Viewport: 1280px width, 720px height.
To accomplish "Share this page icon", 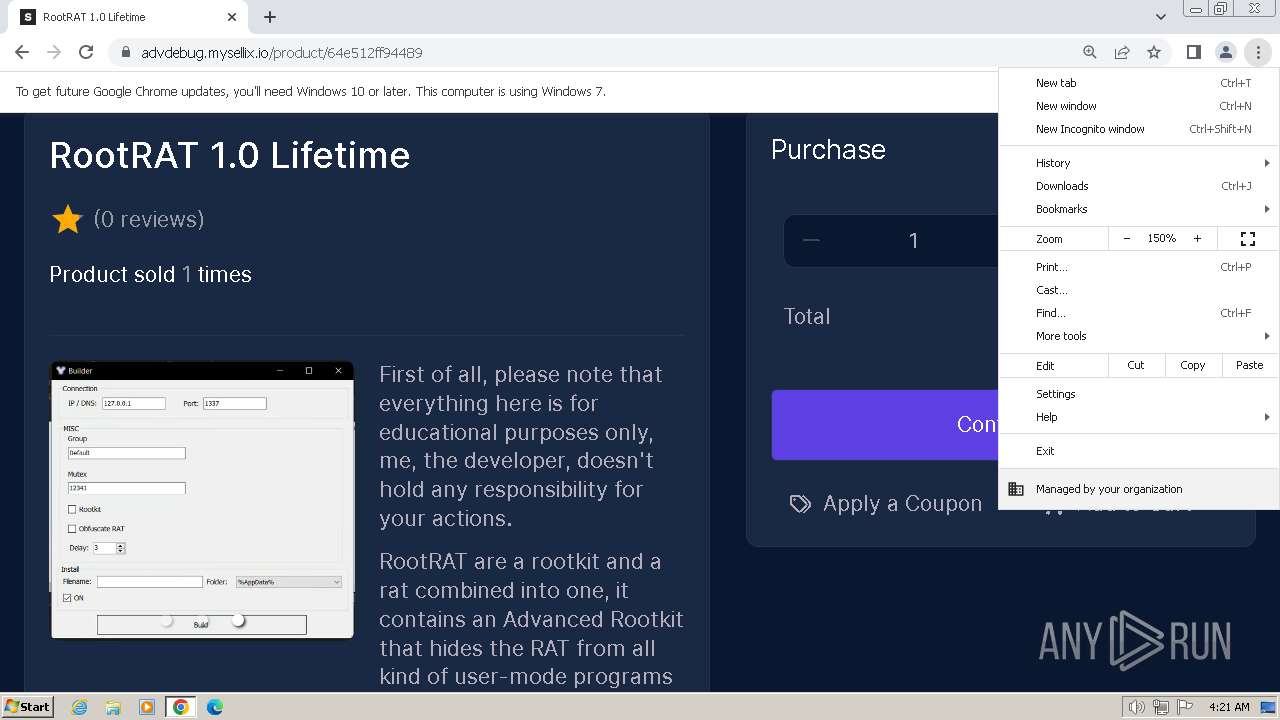I will tap(1122, 52).
